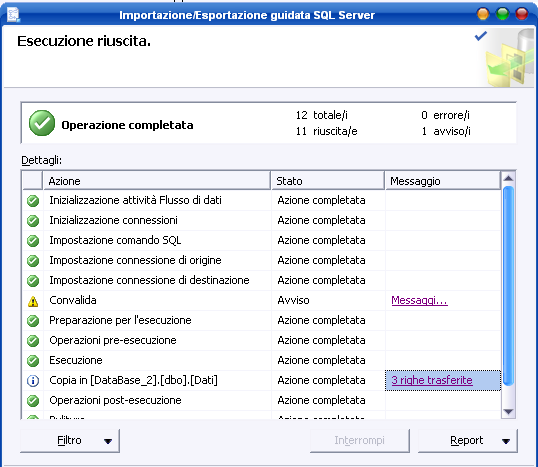This screenshot has width=538, height=467.
Task: Click the wizard document icon in title bar
Action: point(13,15)
